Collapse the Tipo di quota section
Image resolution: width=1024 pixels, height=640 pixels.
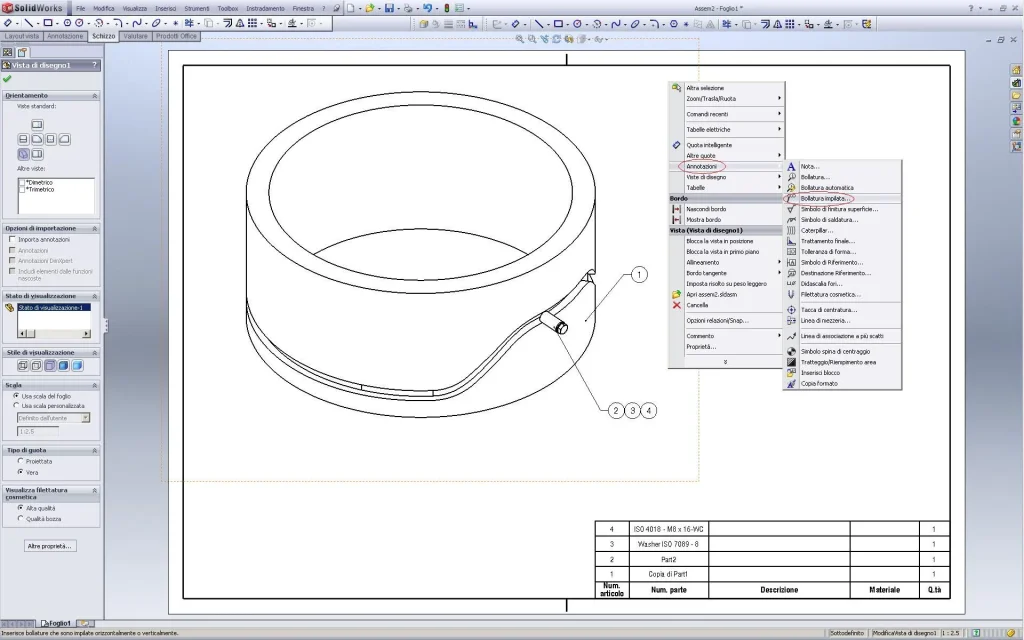(94, 451)
